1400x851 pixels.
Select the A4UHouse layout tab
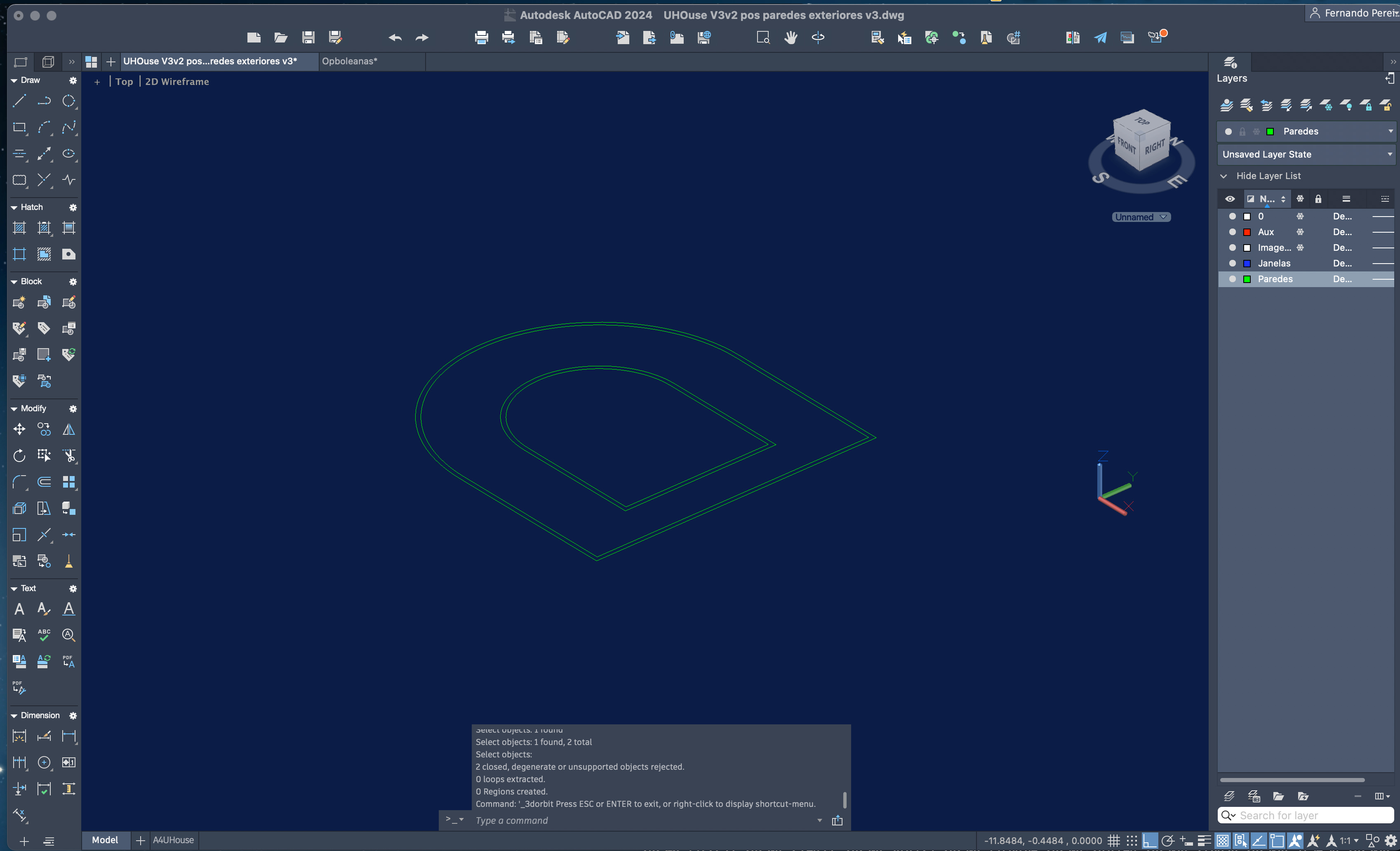click(173, 839)
